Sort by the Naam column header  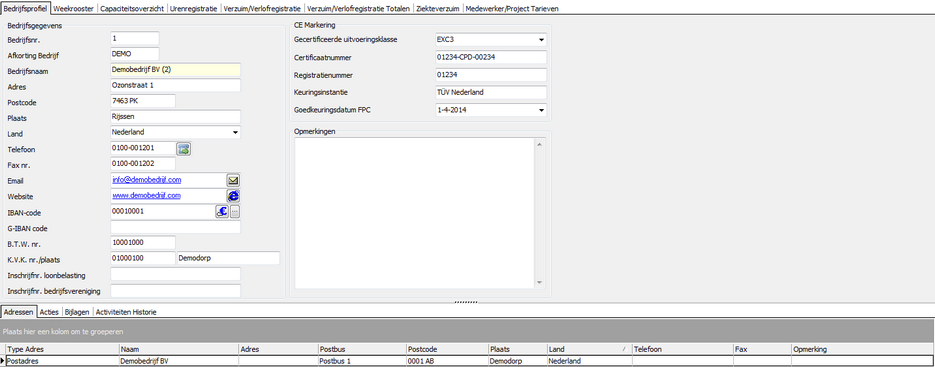pyautogui.click(x=179, y=349)
